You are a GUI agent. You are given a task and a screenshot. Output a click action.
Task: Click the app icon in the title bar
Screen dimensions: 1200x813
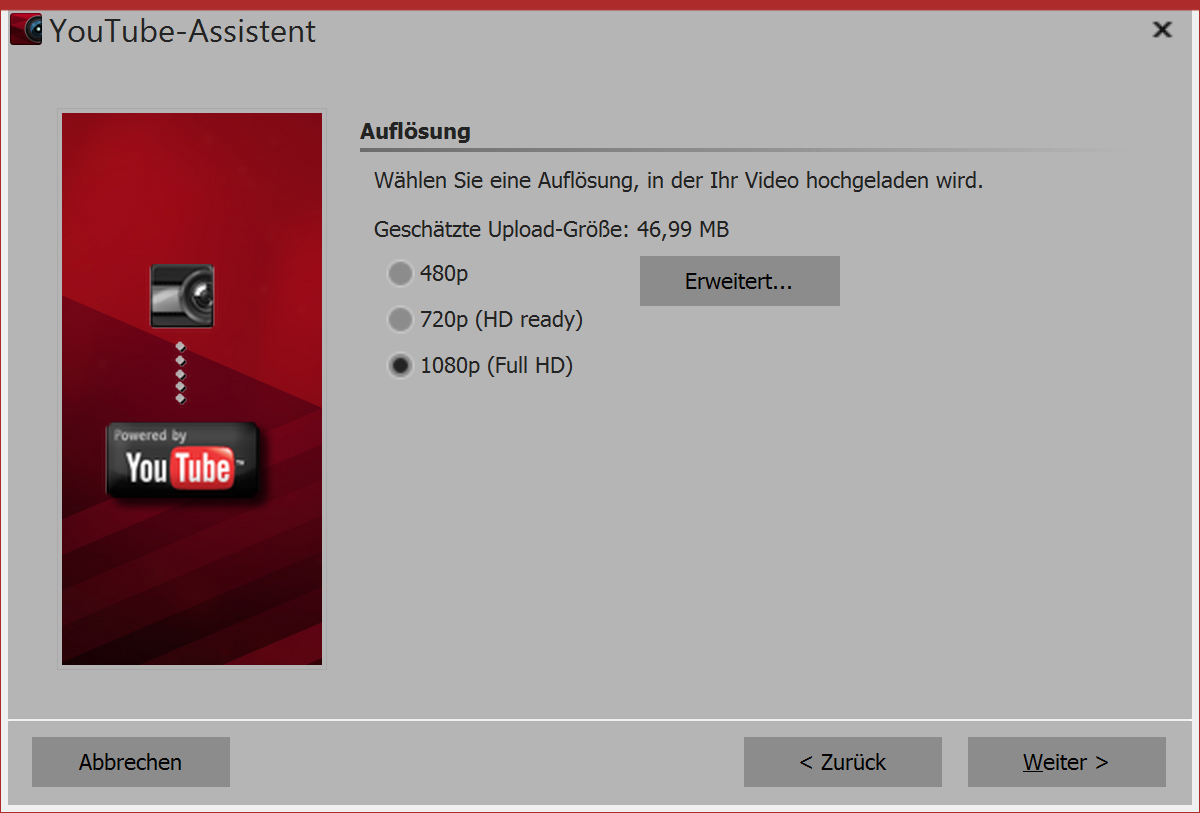(x=26, y=30)
